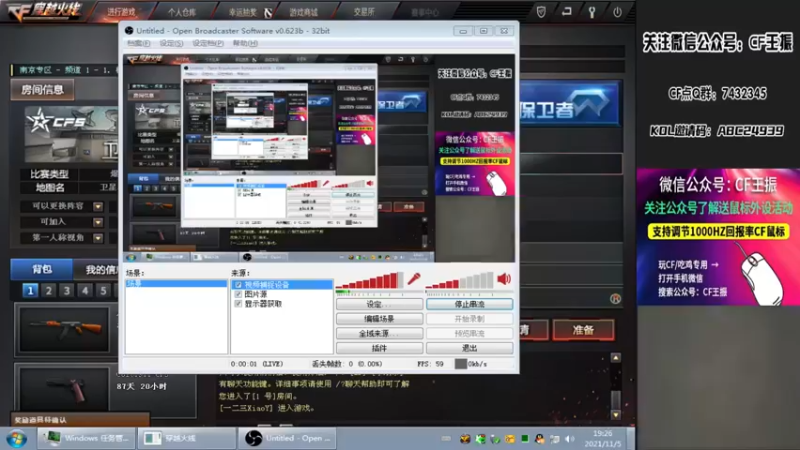800x450 pixels.
Task: Click the green square tray icon
Action: (x=524, y=438)
